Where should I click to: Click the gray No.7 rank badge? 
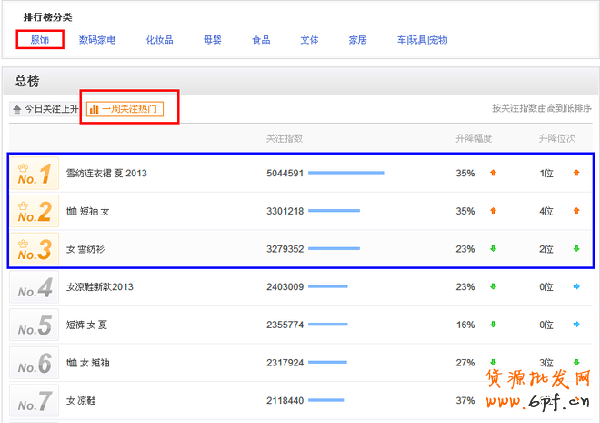35,400
